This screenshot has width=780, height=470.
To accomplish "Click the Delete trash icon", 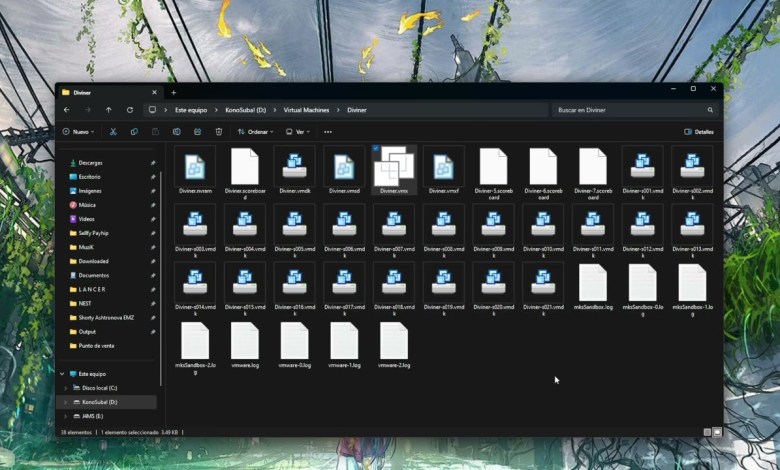I will click(x=219, y=132).
